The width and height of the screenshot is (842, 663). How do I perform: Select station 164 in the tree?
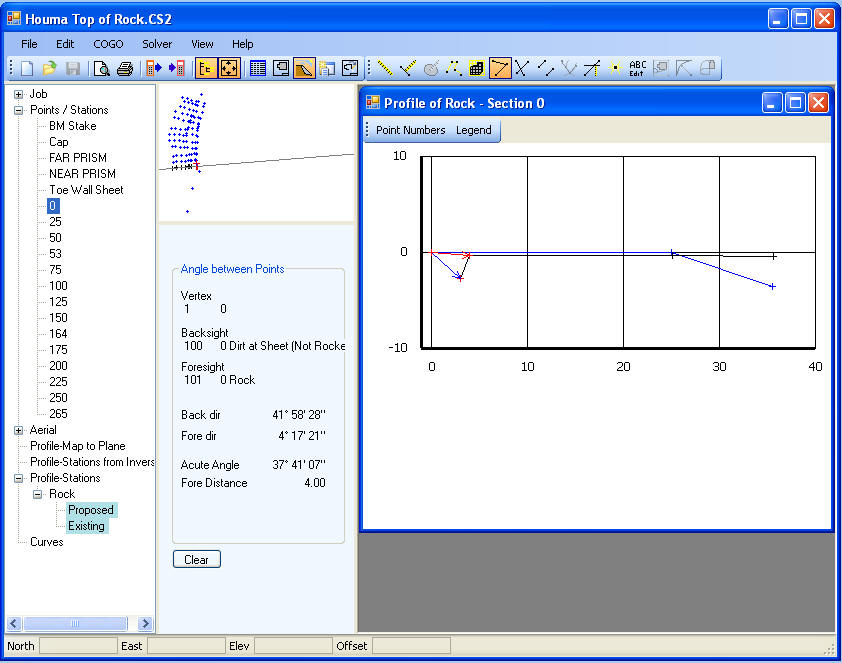tap(58, 334)
